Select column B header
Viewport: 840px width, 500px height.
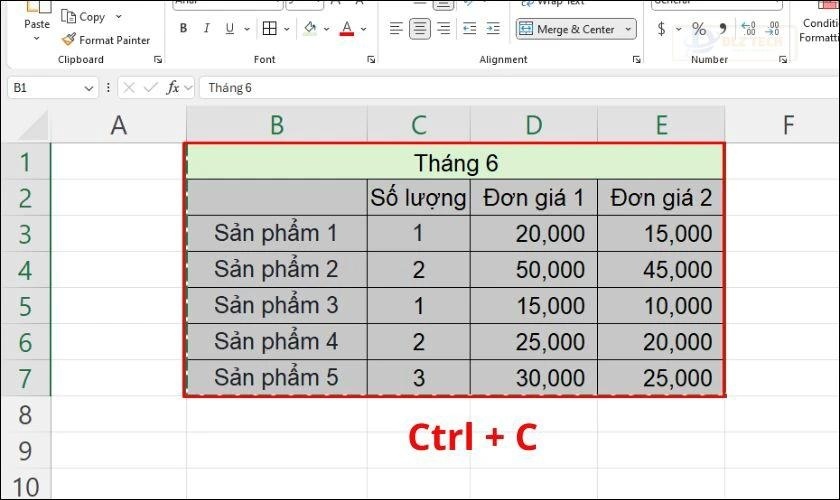point(276,125)
